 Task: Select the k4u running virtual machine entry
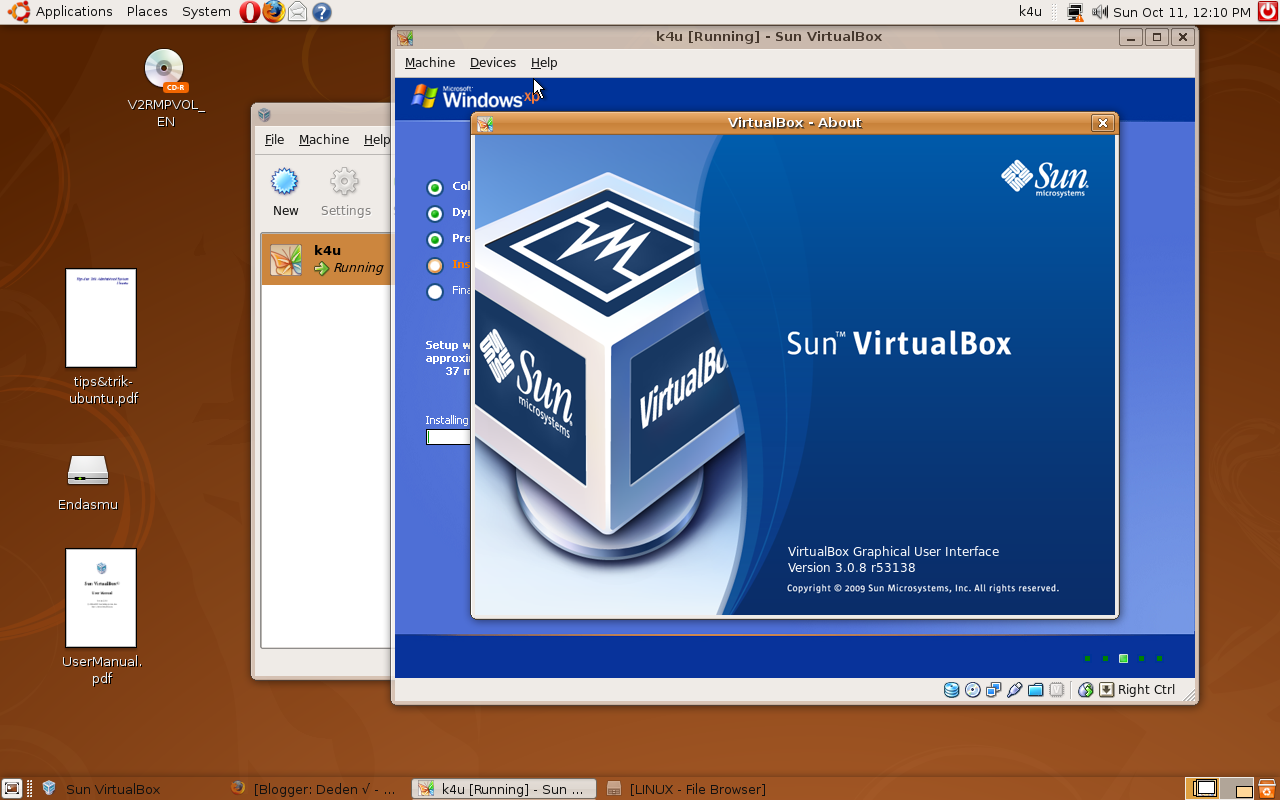point(327,259)
